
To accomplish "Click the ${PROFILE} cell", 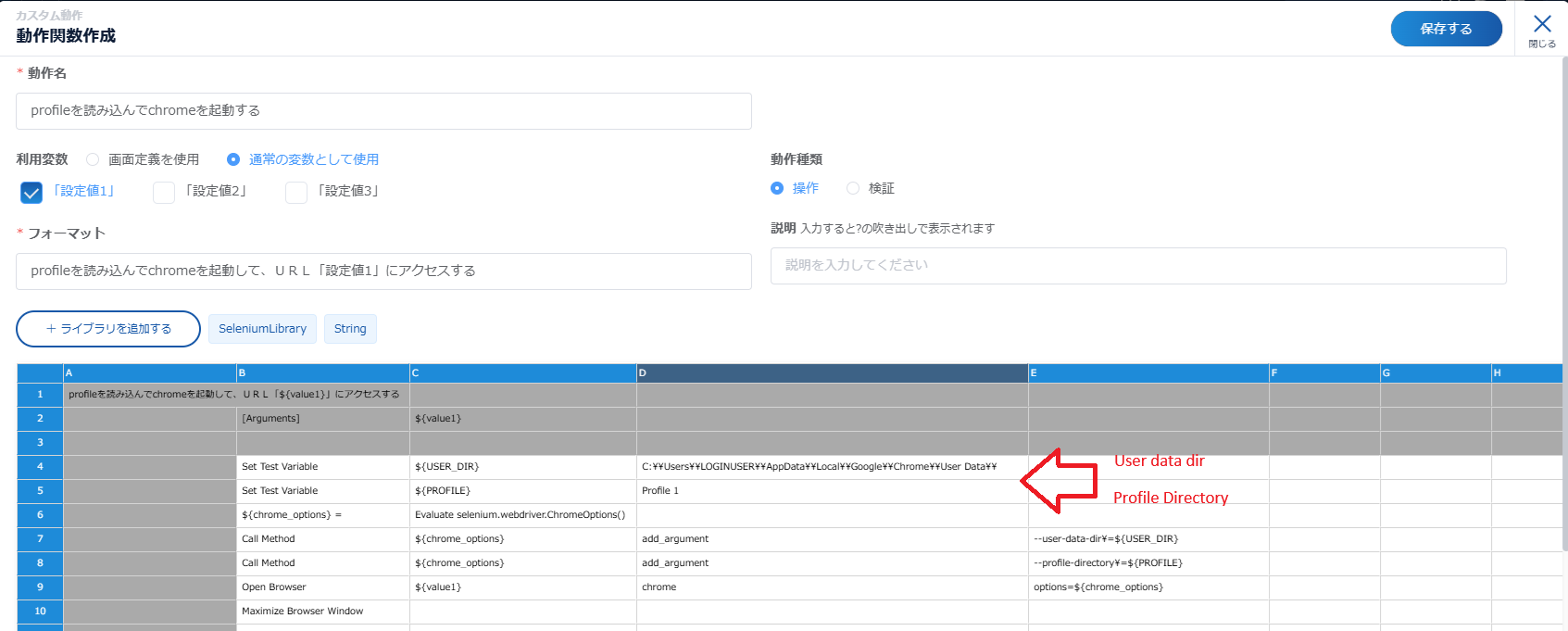I will coord(522,491).
